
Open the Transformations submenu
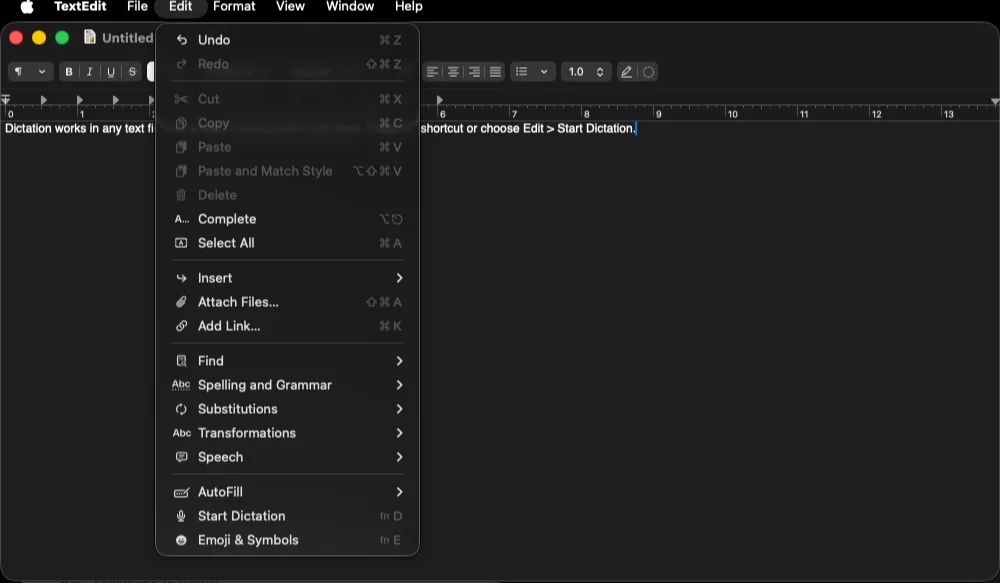287,433
